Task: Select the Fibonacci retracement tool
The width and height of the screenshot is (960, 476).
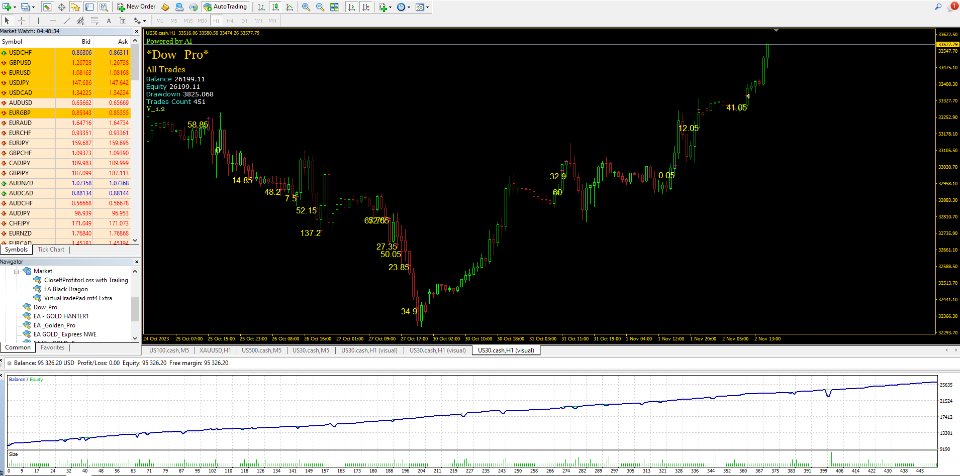Action: pos(95,21)
